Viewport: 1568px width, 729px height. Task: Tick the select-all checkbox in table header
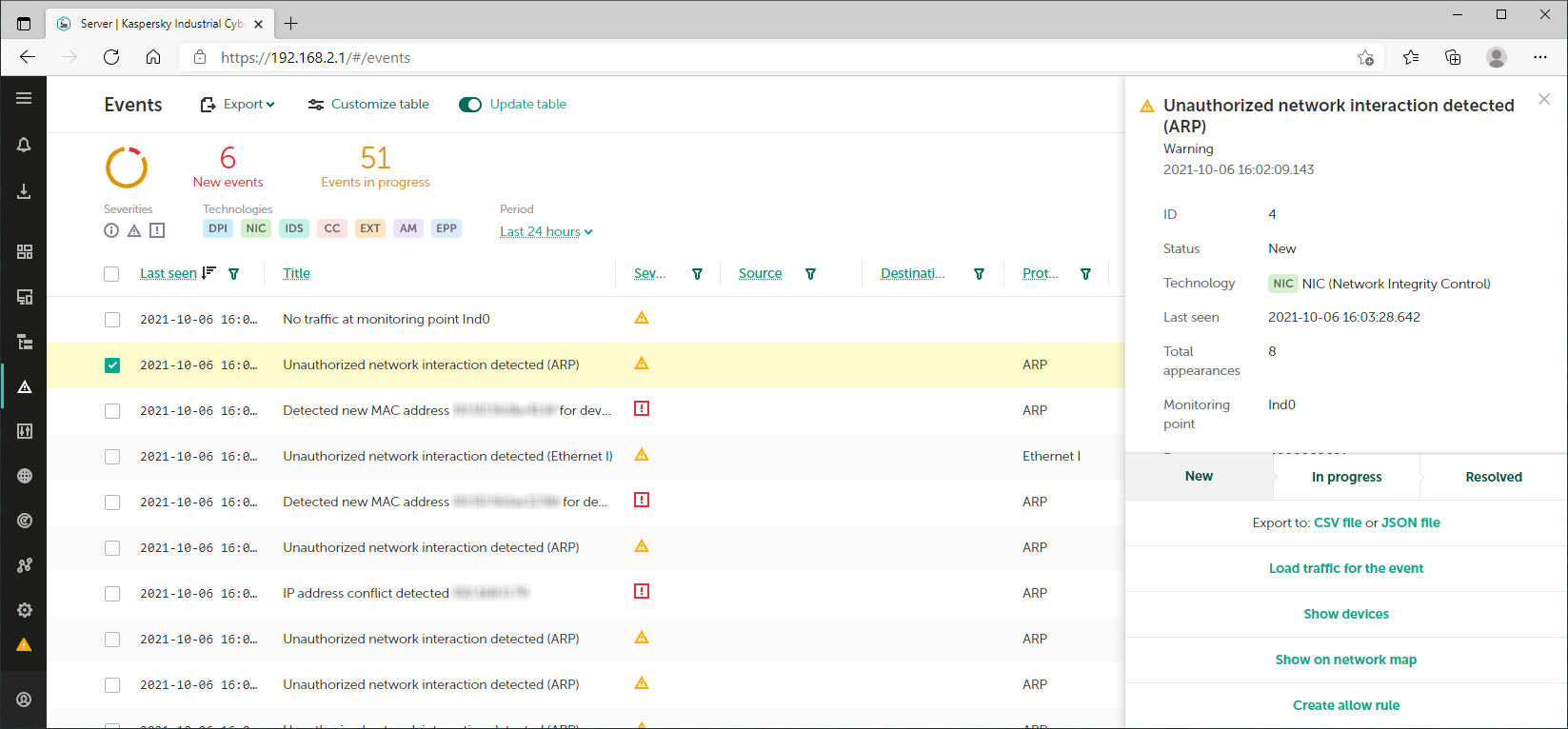tap(111, 274)
